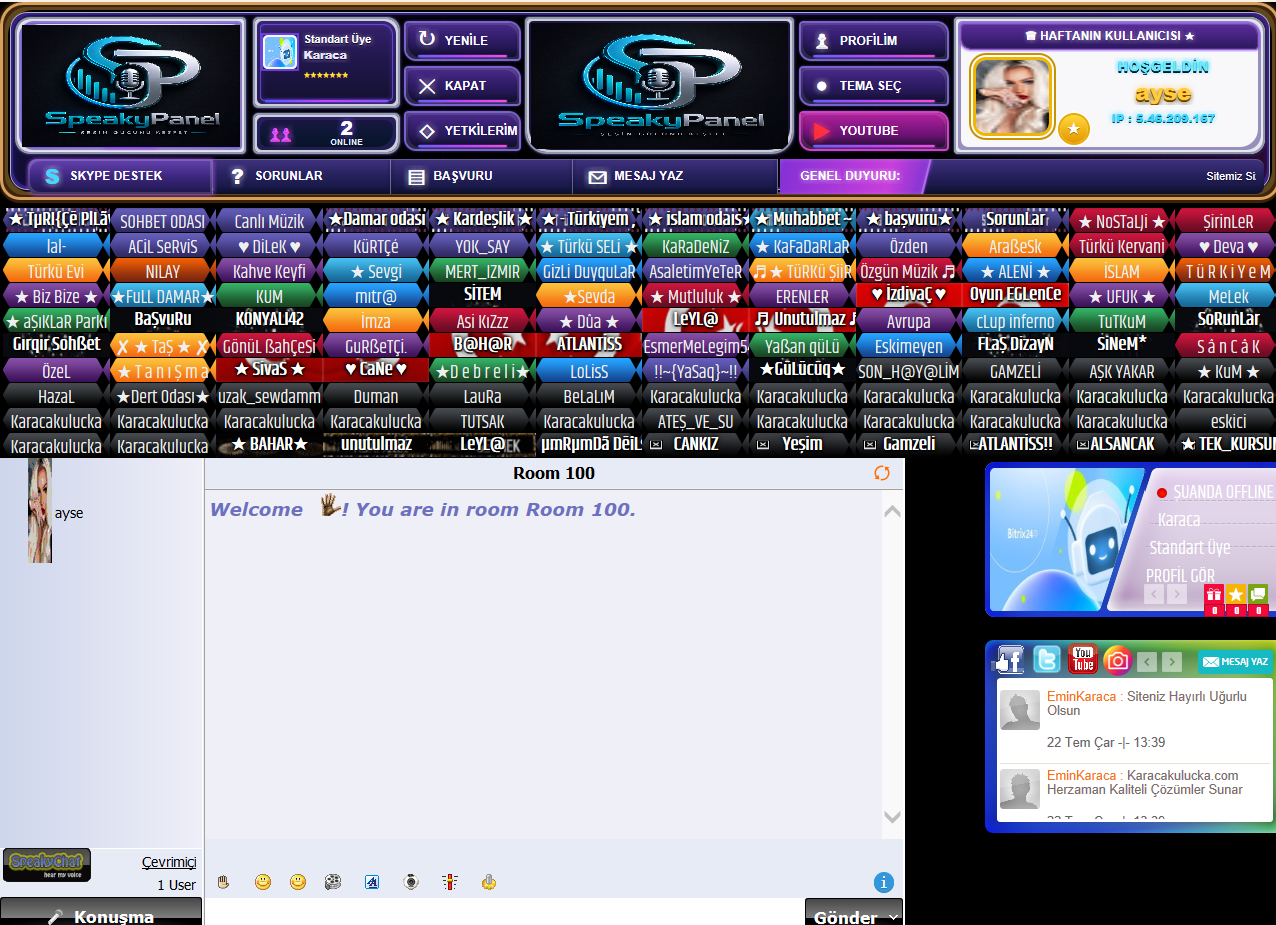Screen dimensions: 1276x925
Task: Click the orange refresh icon beside Room 100
Action: click(882, 473)
